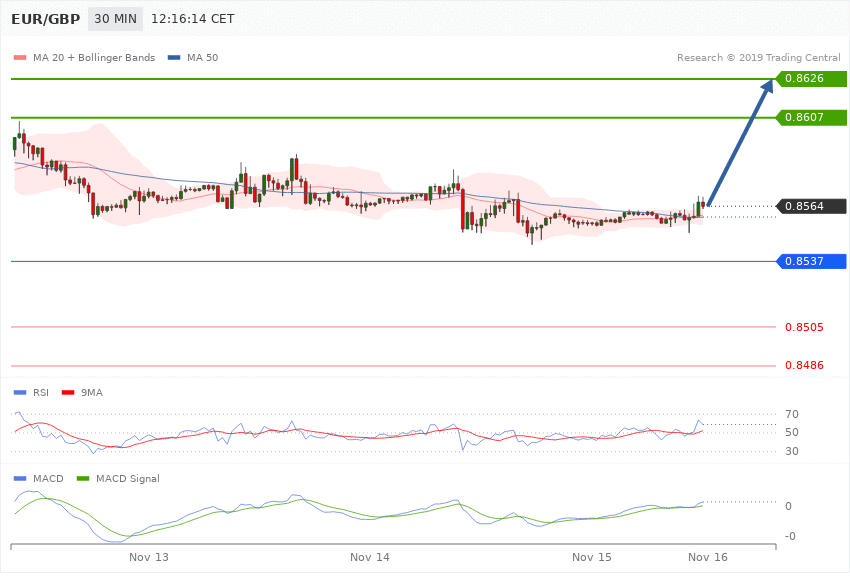Click the MACD -0 axis value
The width and height of the screenshot is (850, 576).
tap(790, 536)
